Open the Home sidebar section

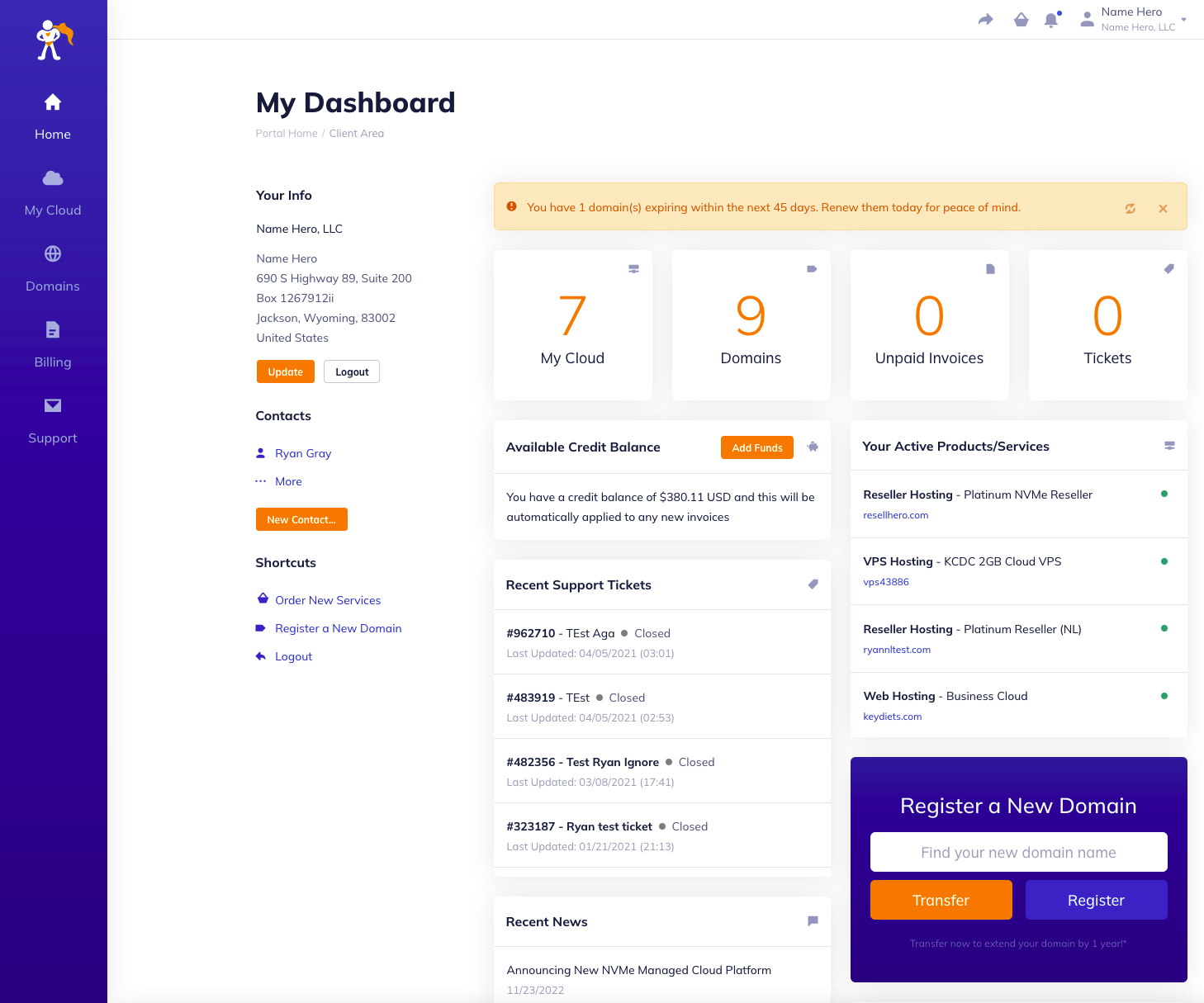[53, 117]
